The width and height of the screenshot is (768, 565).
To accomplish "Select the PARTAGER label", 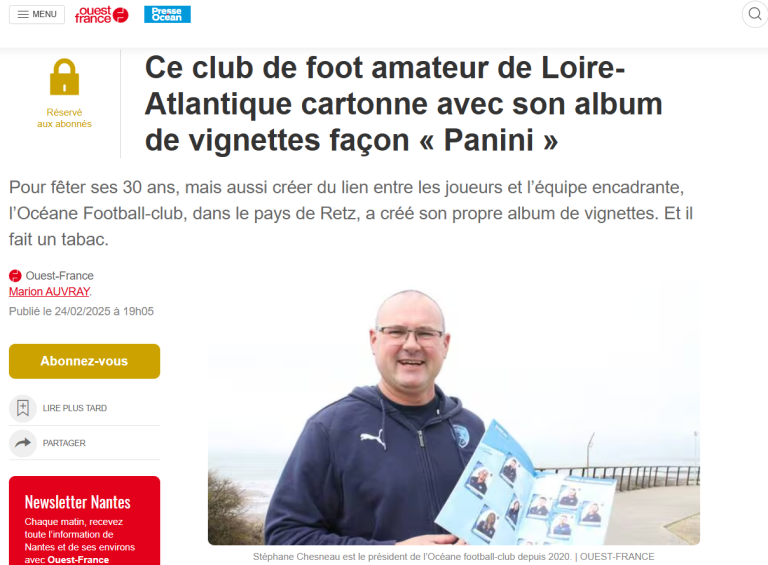I will click(64, 443).
